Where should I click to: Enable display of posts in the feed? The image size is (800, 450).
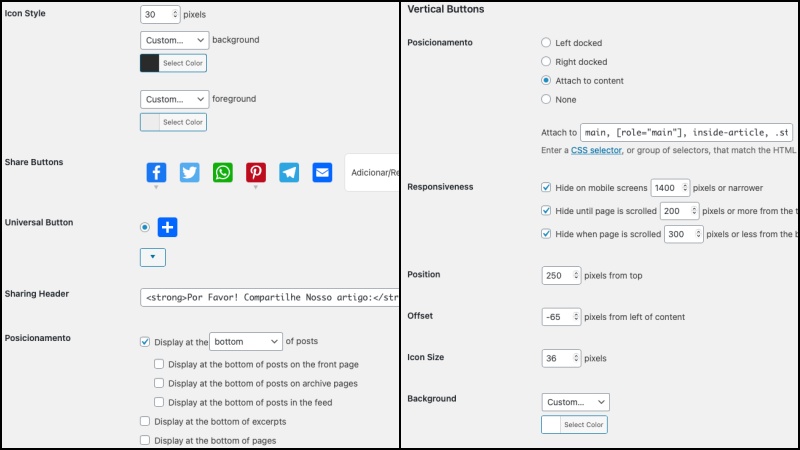tap(159, 402)
